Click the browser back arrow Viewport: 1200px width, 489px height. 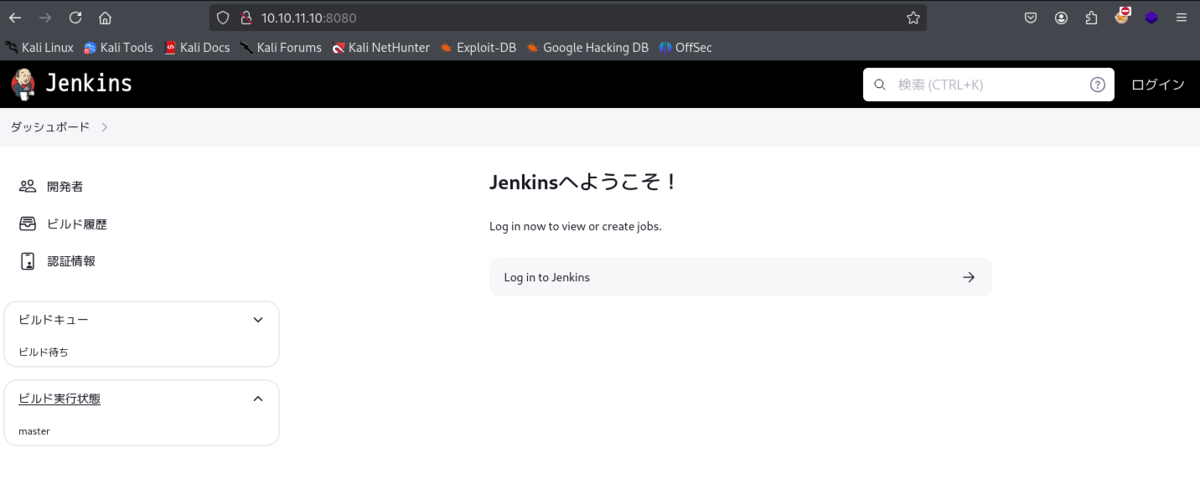click(x=15, y=18)
